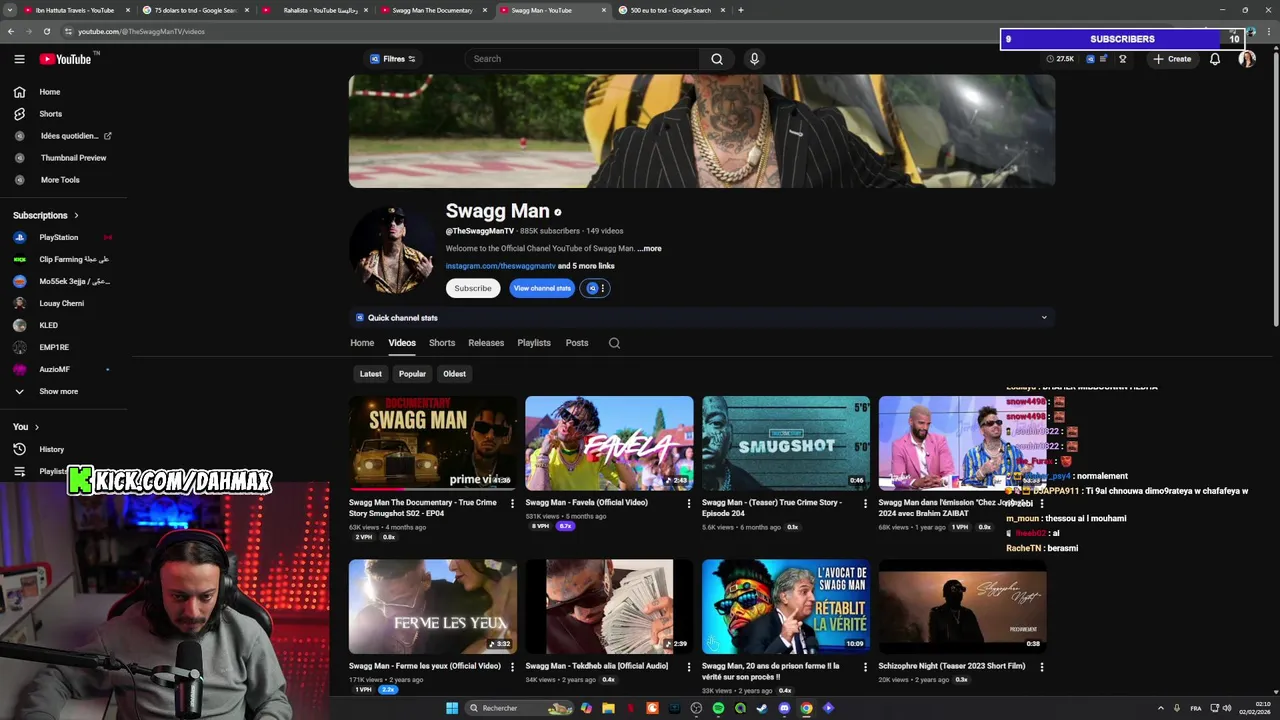Select the Latest sort chip
The height and width of the screenshot is (720, 1280).
pyautogui.click(x=370, y=374)
